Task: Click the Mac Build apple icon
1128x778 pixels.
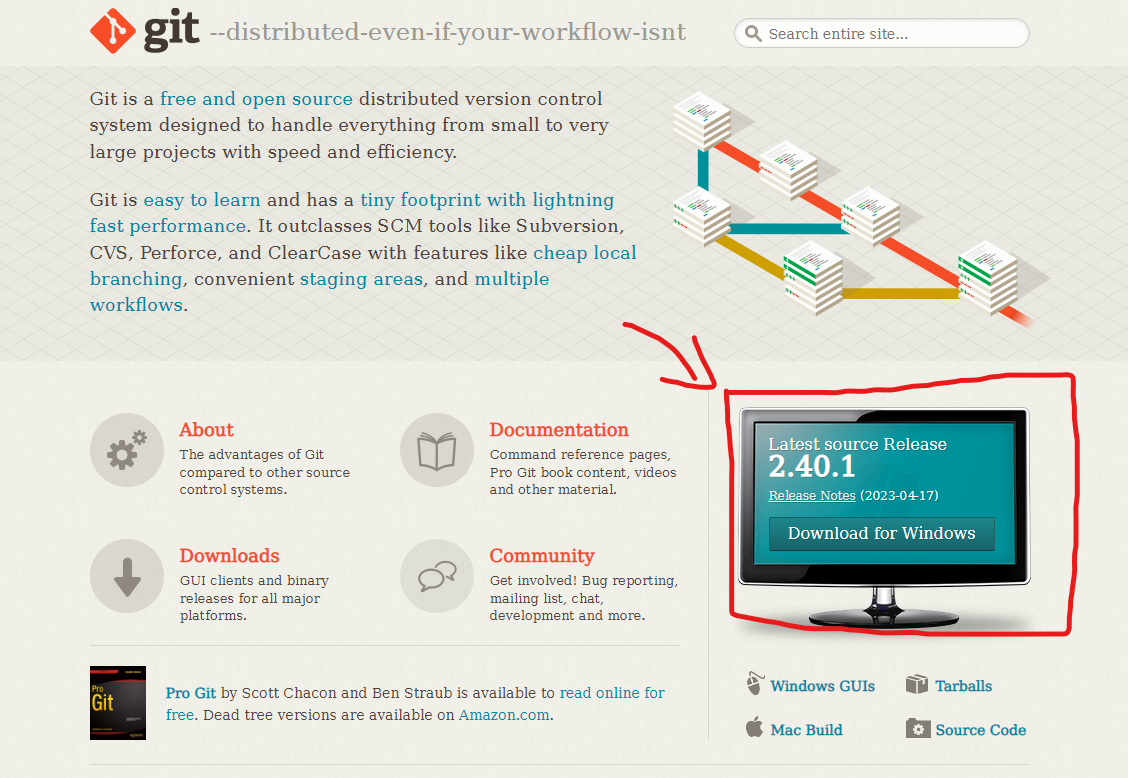Action: click(755, 727)
